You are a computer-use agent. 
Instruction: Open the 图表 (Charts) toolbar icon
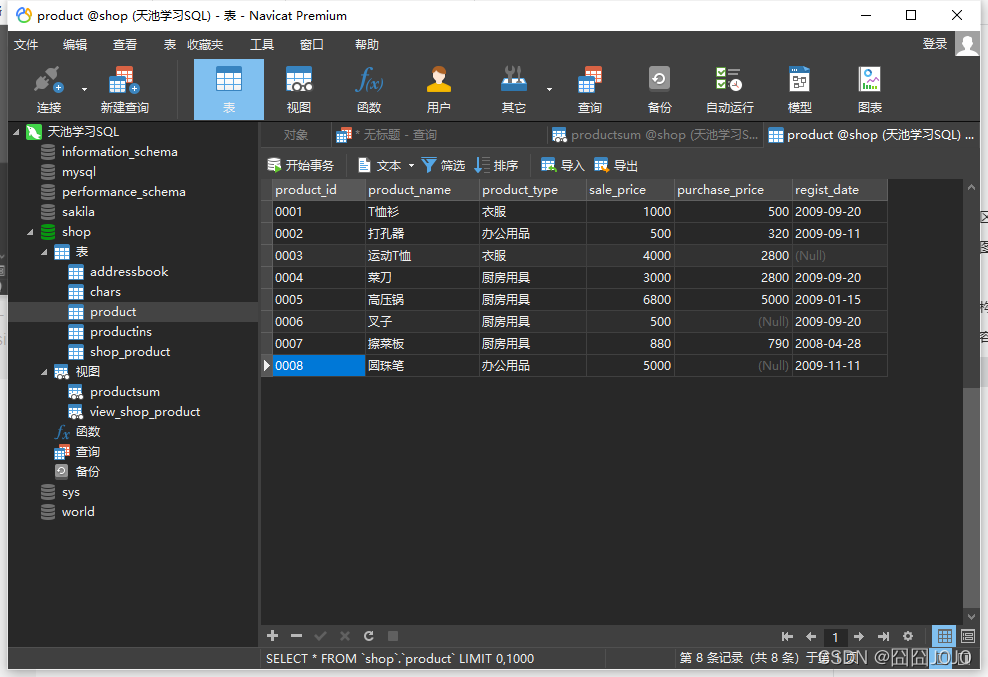click(x=870, y=90)
